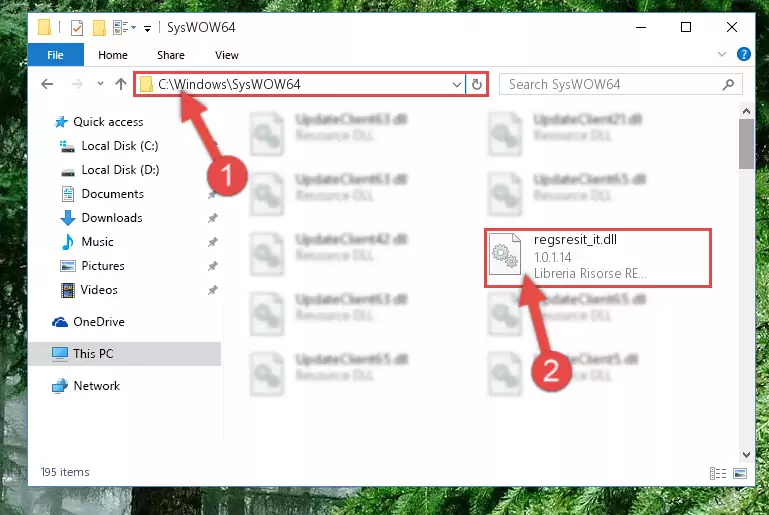Click the Forward navigation arrow
The image size is (769, 515).
tap(77, 84)
